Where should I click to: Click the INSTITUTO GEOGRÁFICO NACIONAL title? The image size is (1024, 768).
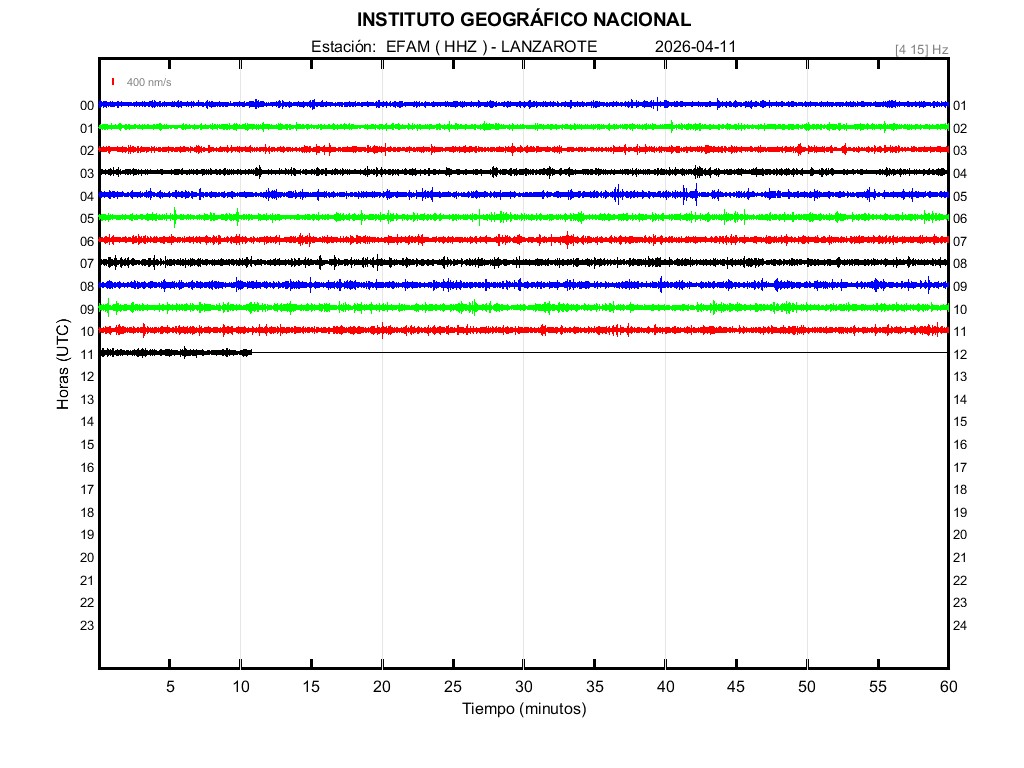[x=523, y=20]
